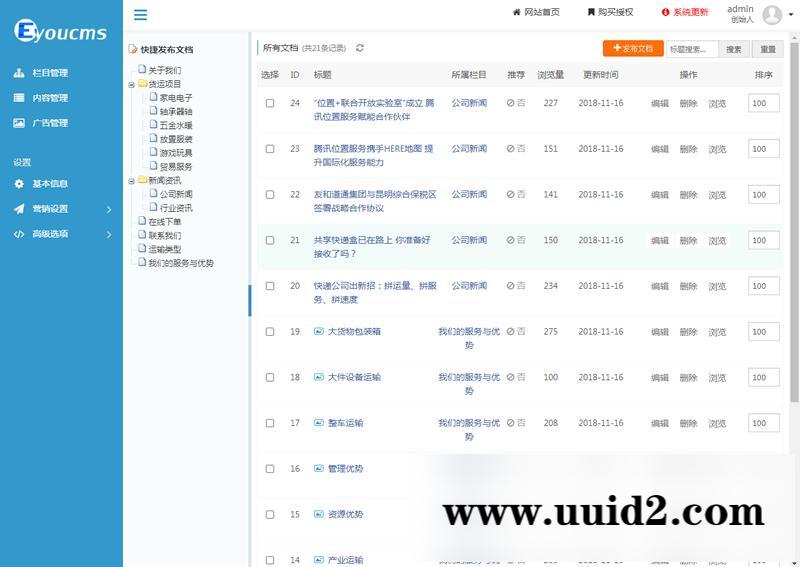Expand the 营销设置 submenu arrow

point(109,209)
